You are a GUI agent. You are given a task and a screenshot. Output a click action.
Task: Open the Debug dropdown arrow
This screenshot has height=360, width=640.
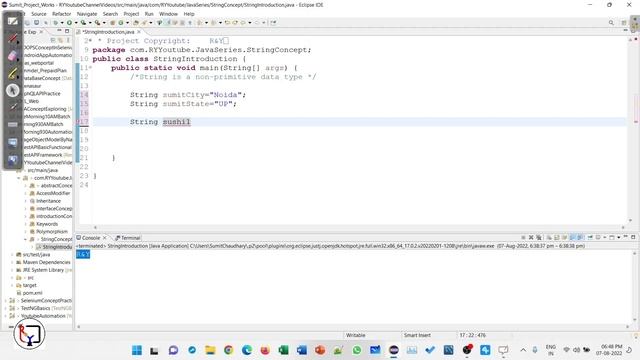point(62,23)
